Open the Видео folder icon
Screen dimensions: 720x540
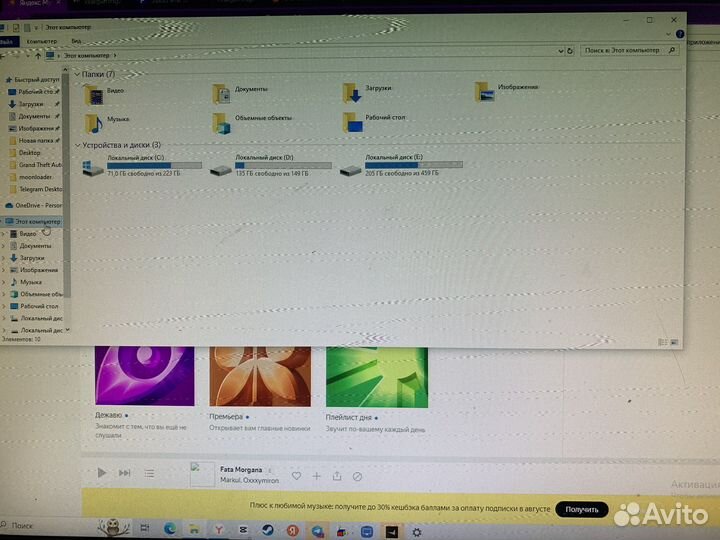95,95
